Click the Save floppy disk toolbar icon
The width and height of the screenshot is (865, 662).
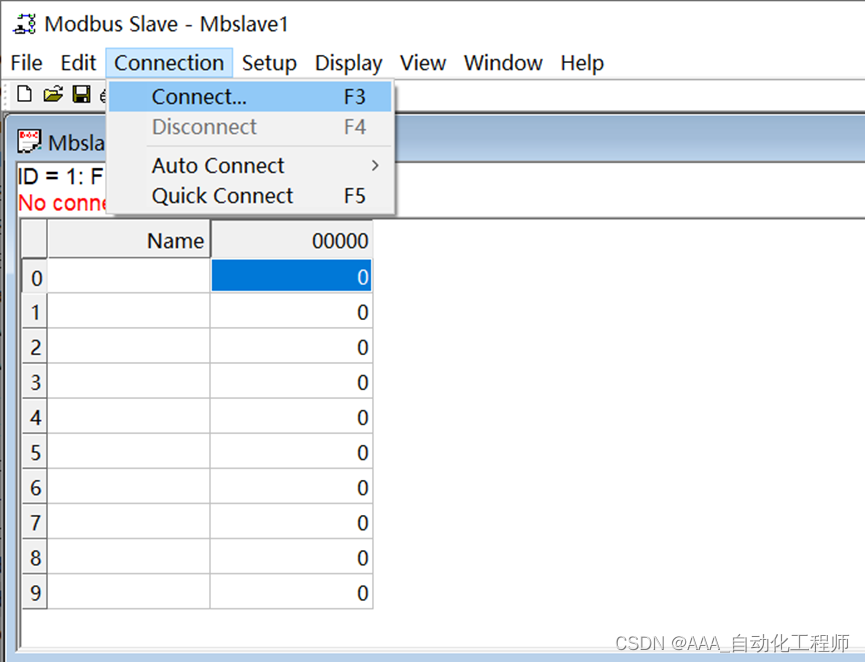[x=82, y=94]
